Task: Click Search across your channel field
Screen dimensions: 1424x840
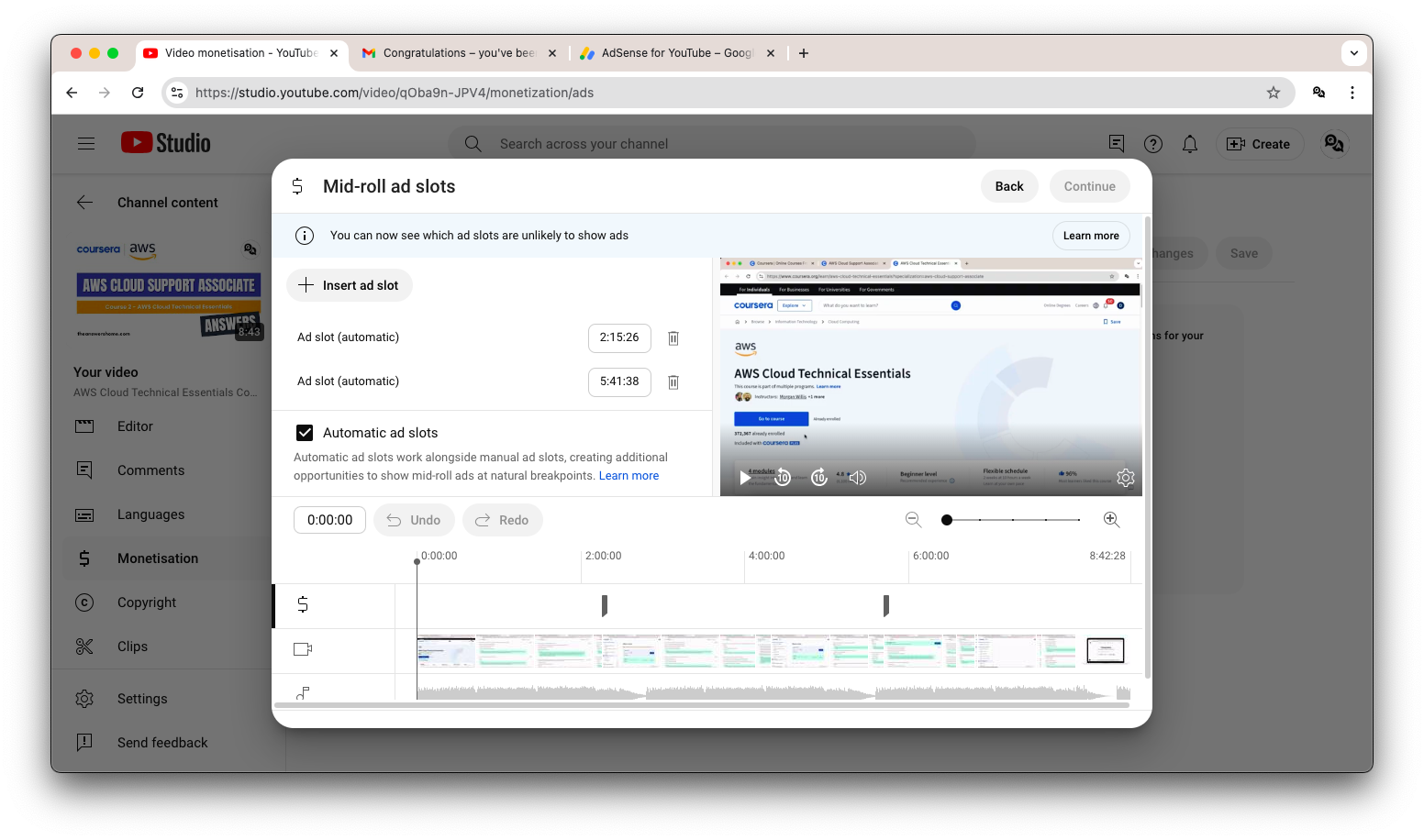Action: (711, 144)
